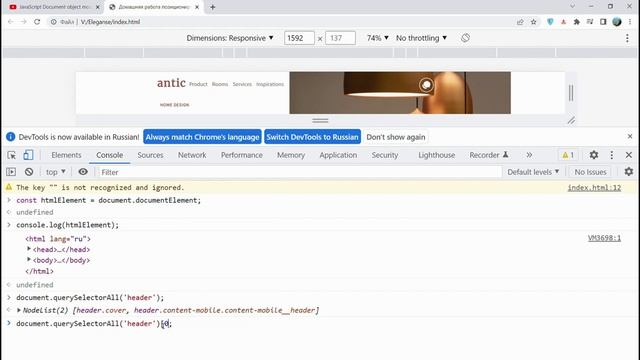Open Default levels dropdown
The image size is (640, 360).
point(533,172)
